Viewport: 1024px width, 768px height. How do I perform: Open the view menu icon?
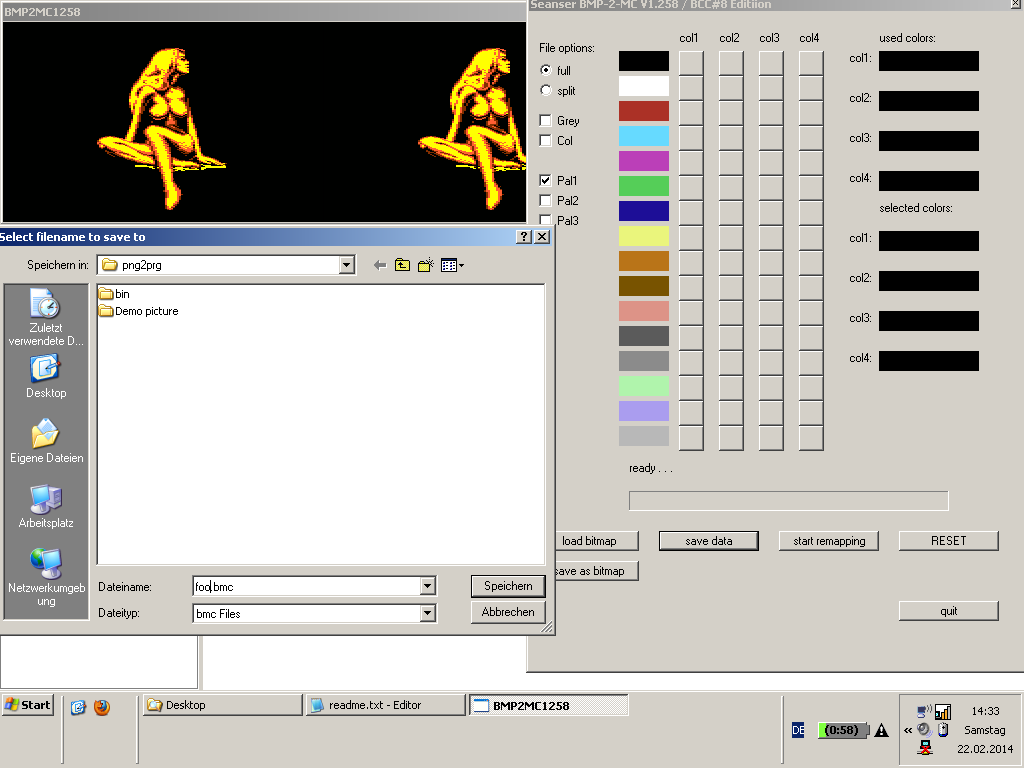click(452, 265)
